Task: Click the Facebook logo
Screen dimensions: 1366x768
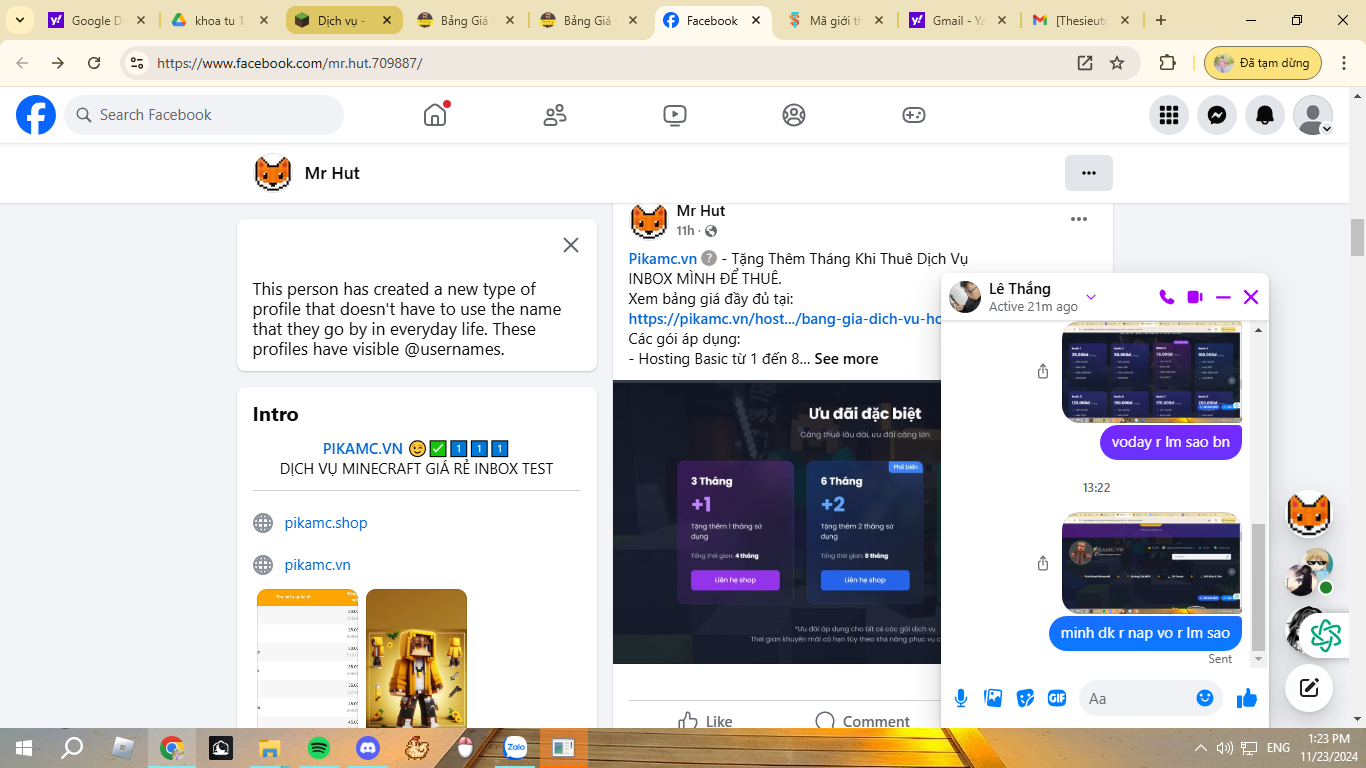Action: click(x=36, y=115)
